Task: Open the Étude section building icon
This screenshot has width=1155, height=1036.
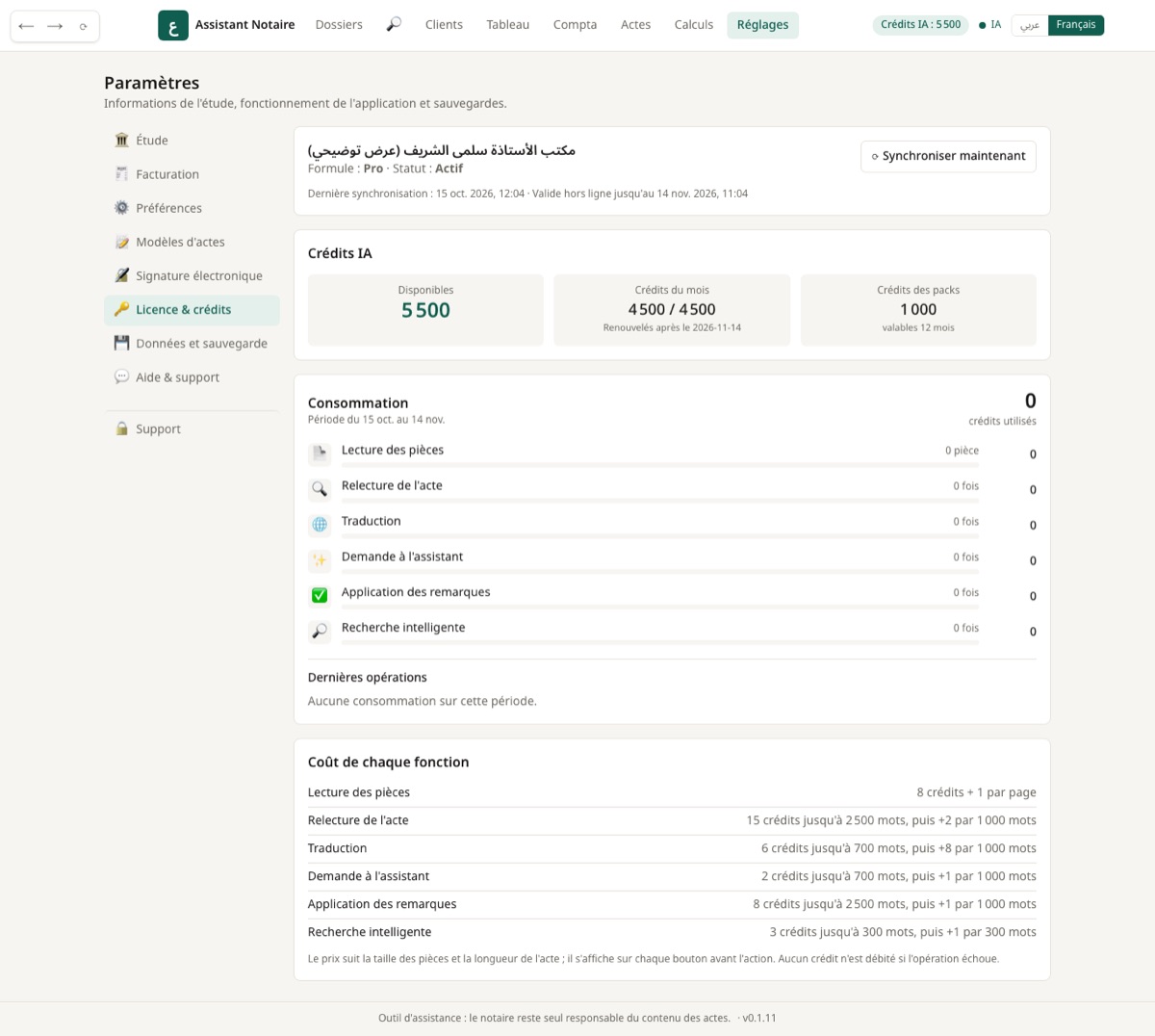Action: tap(121, 141)
